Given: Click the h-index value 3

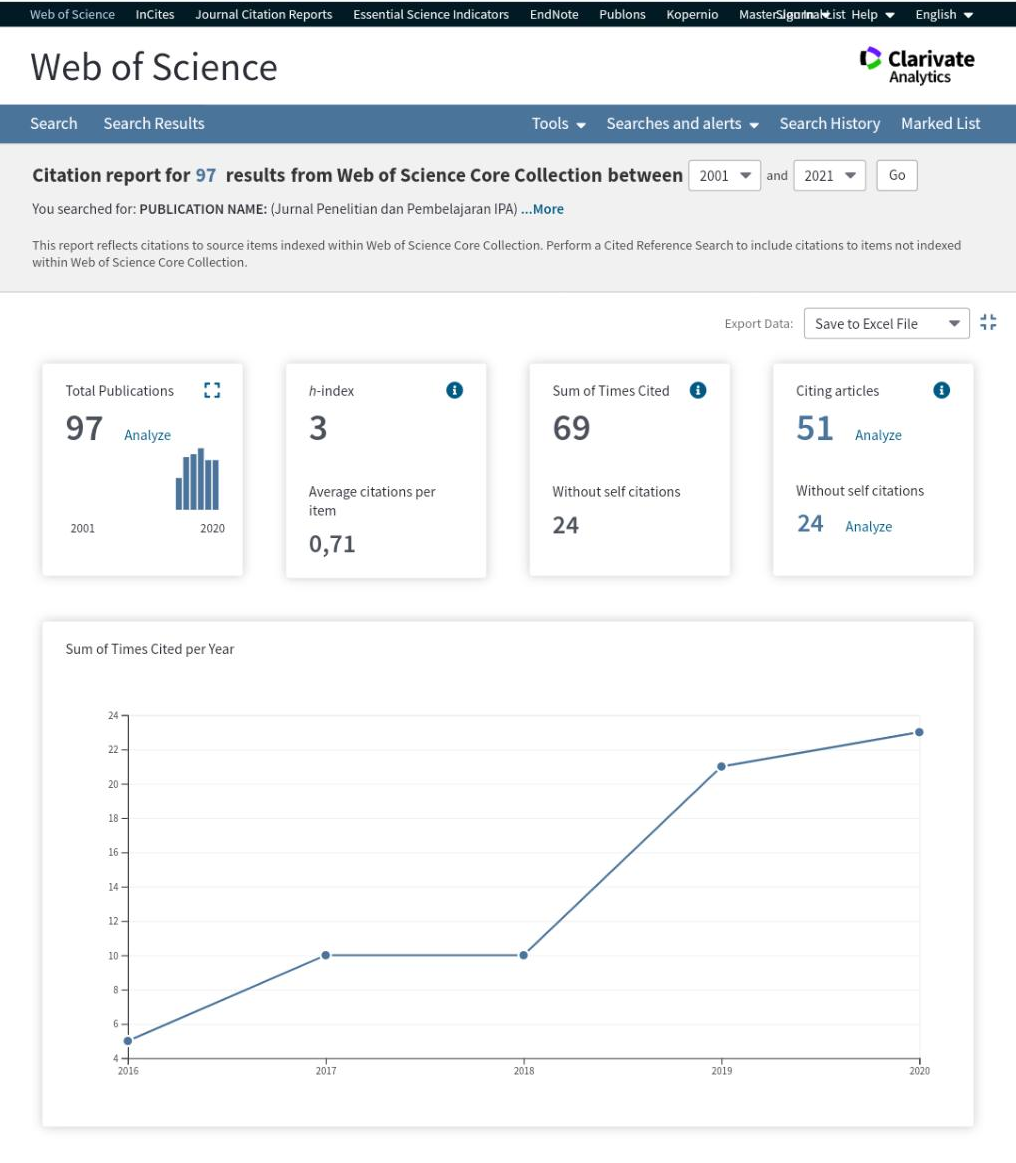Looking at the screenshot, I should coord(318,428).
